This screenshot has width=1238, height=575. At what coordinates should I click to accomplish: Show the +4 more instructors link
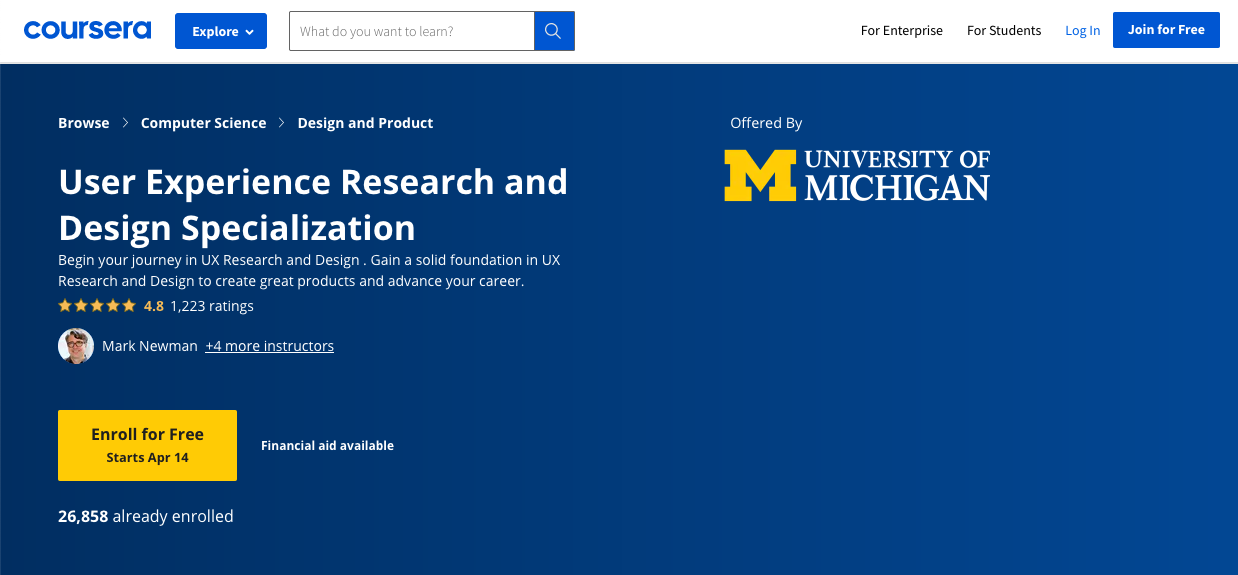tap(269, 346)
